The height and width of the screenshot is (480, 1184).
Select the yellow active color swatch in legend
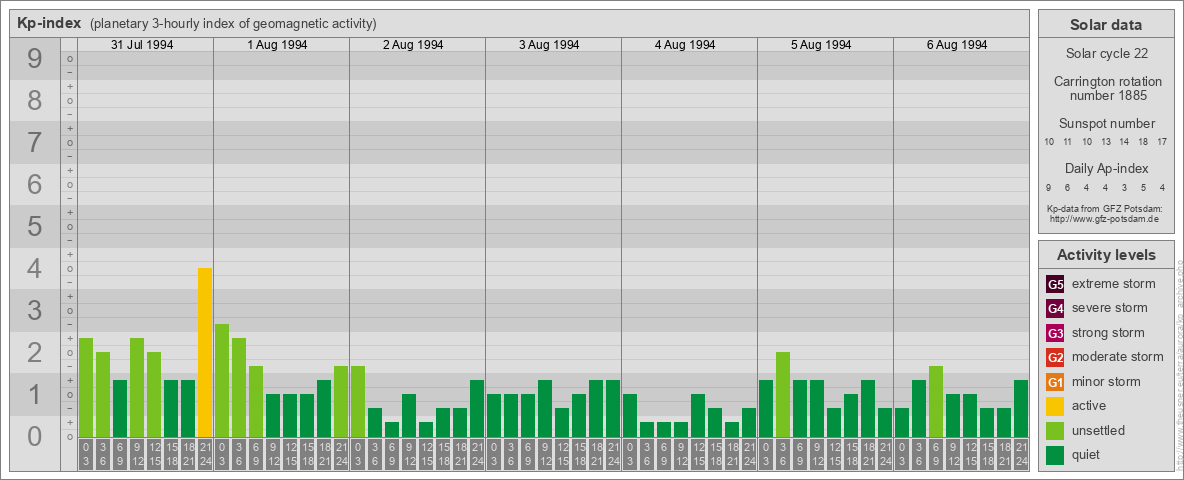pyautogui.click(x=1055, y=406)
